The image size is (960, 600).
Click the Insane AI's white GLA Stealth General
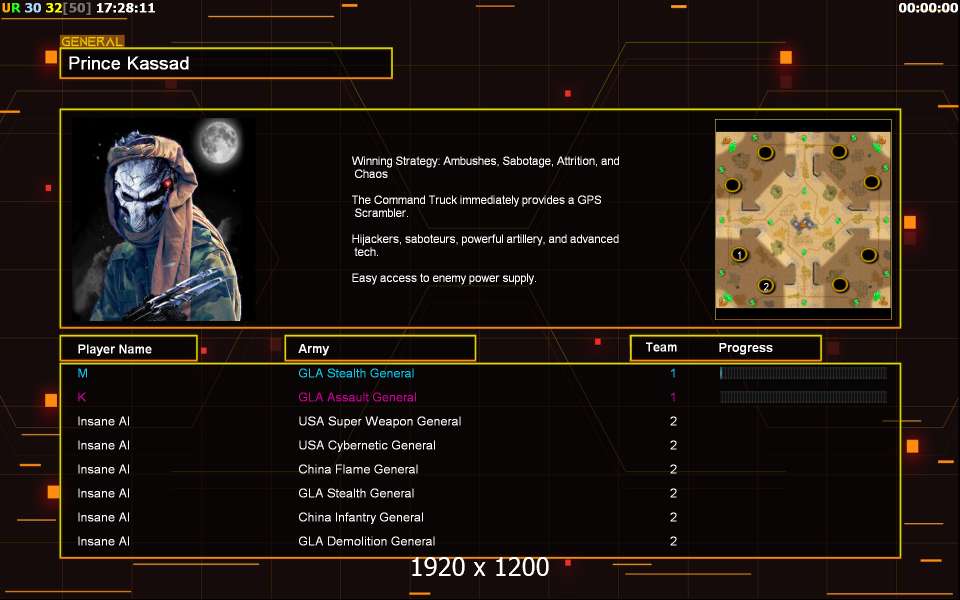356,493
